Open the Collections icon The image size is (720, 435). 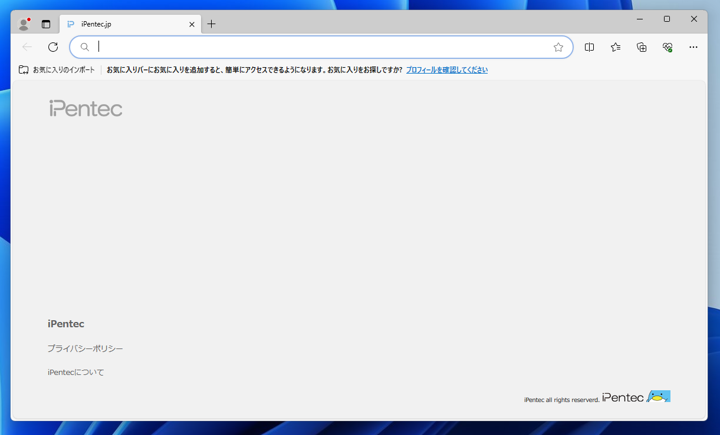tap(642, 47)
